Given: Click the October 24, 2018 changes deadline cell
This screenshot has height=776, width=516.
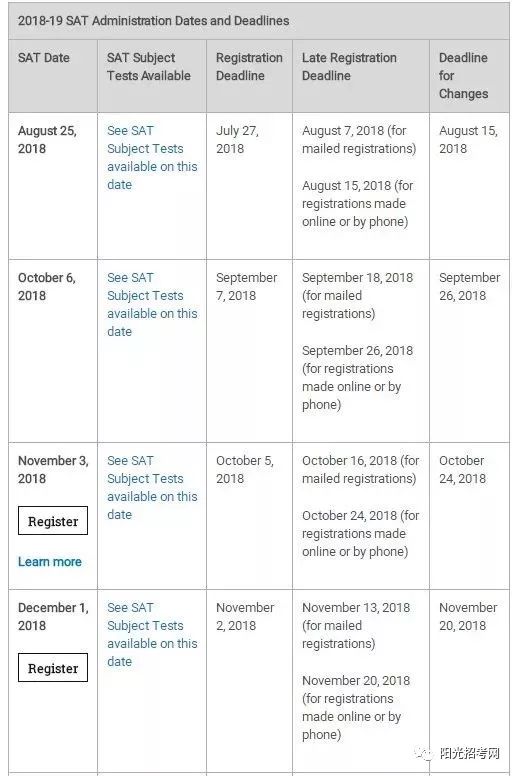Looking at the screenshot, I should click(463, 470).
